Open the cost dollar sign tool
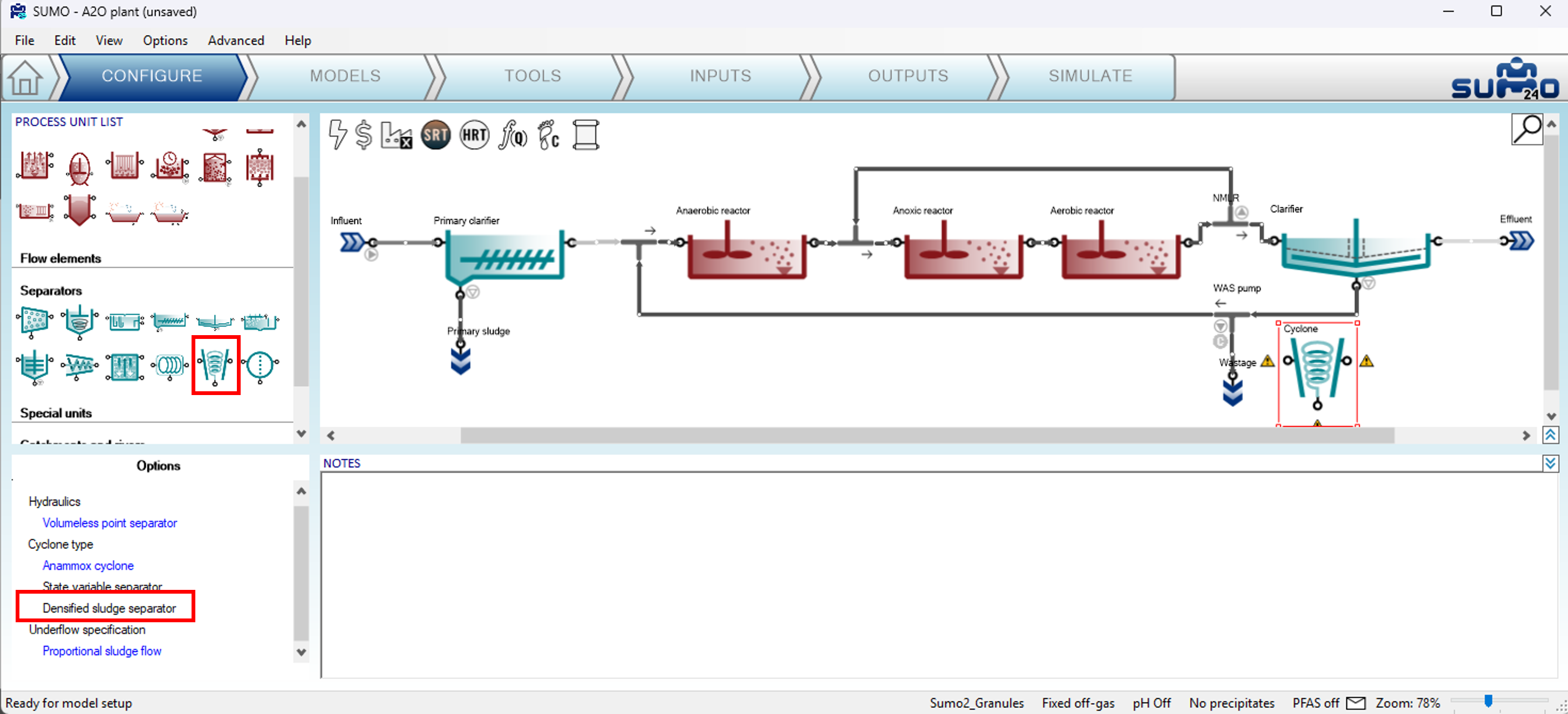 click(363, 134)
